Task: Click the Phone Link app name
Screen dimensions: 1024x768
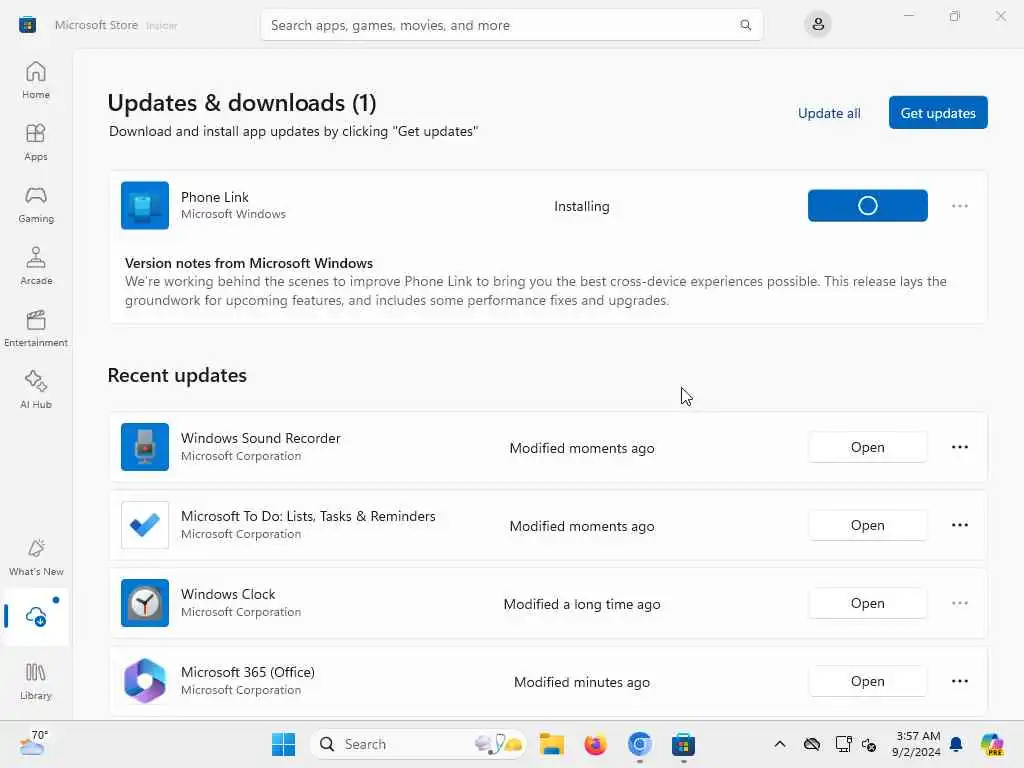Action: pyautogui.click(x=214, y=197)
